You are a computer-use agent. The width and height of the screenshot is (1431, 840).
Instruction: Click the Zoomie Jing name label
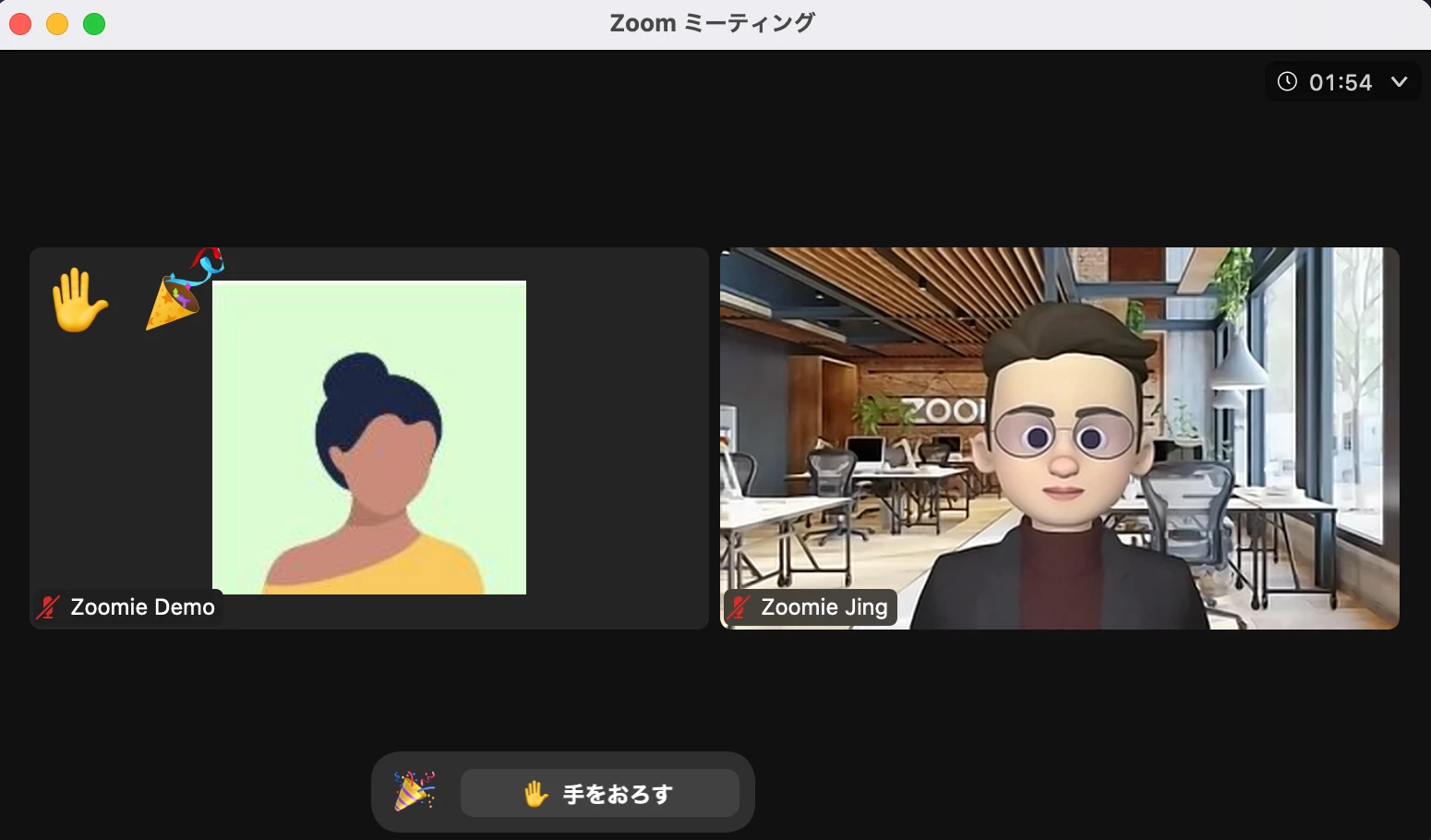pos(824,607)
